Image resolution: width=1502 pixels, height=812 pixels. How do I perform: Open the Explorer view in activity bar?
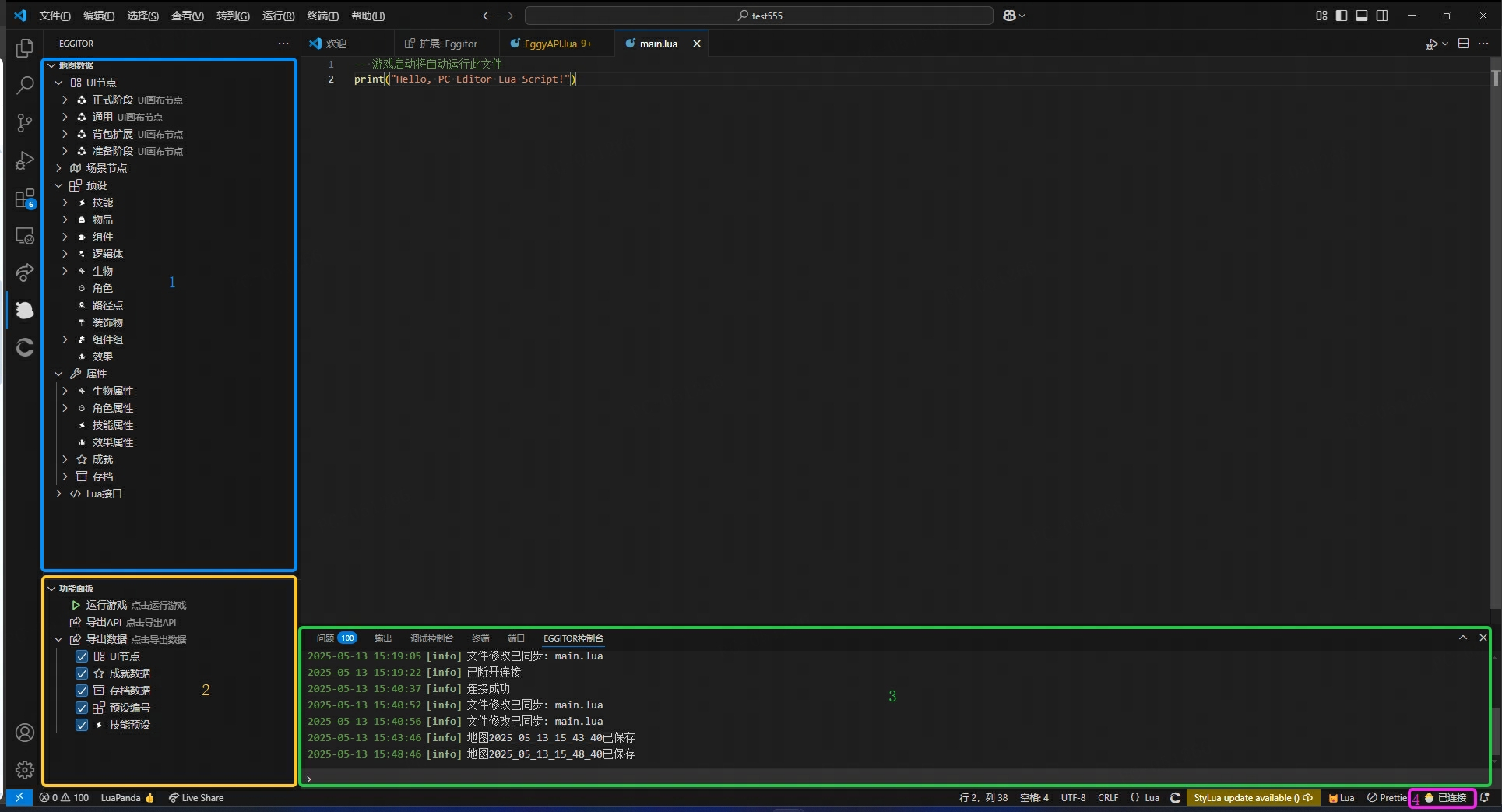(x=25, y=48)
